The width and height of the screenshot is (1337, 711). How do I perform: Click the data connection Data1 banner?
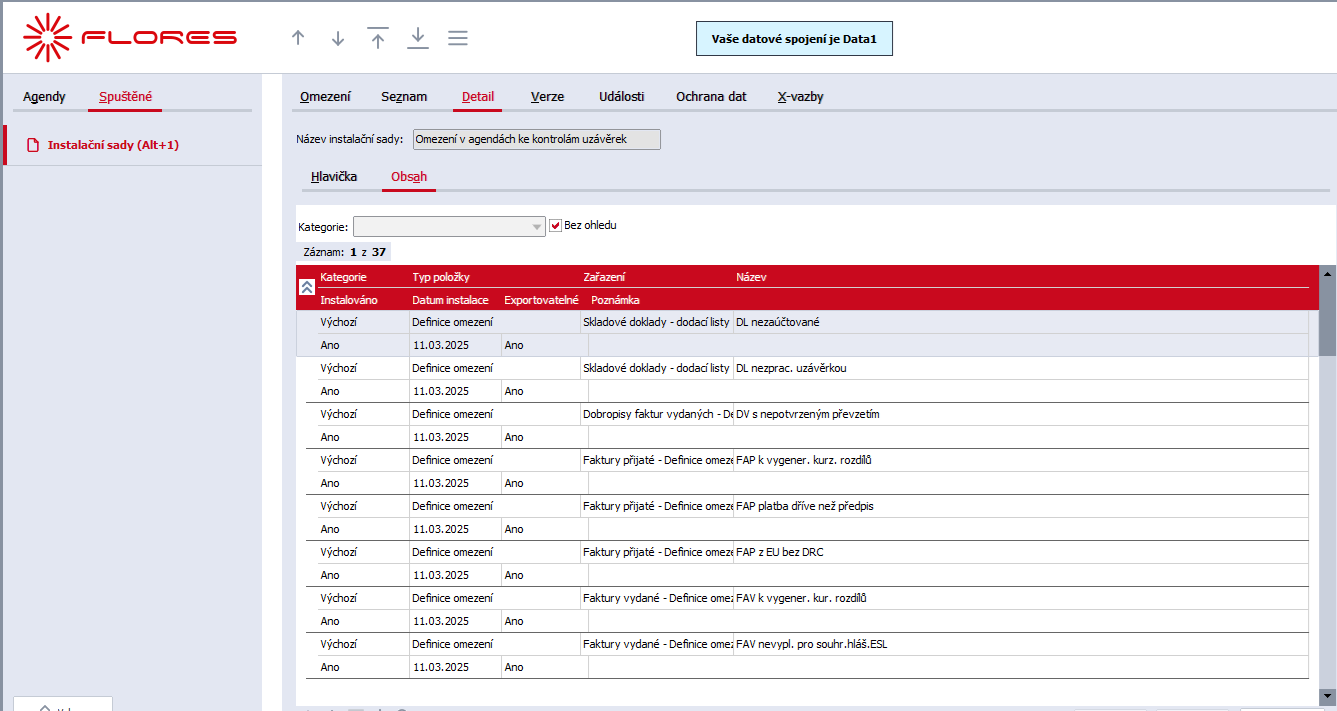pyautogui.click(x=794, y=38)
